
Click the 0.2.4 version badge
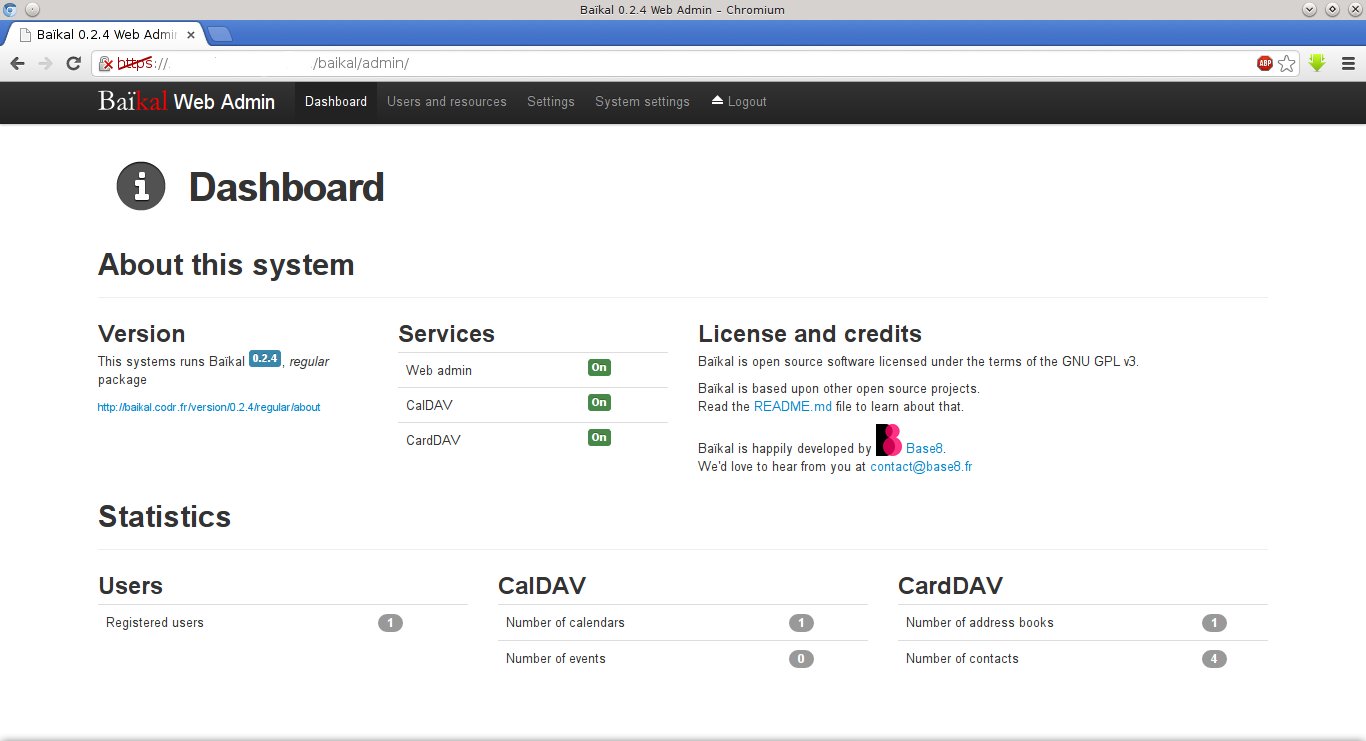(266, 358)
